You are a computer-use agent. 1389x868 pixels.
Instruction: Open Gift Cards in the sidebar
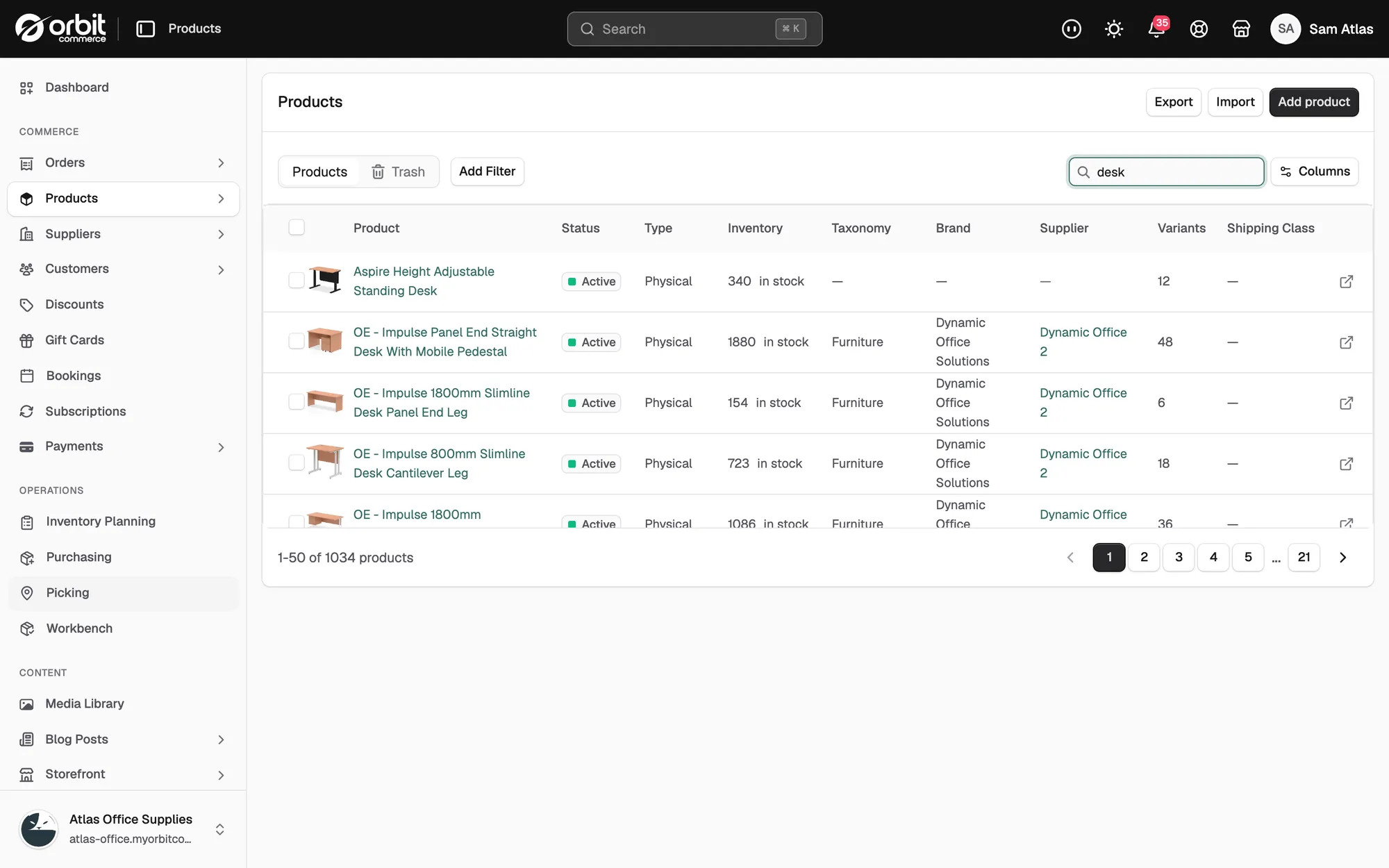tap(123, 340)
